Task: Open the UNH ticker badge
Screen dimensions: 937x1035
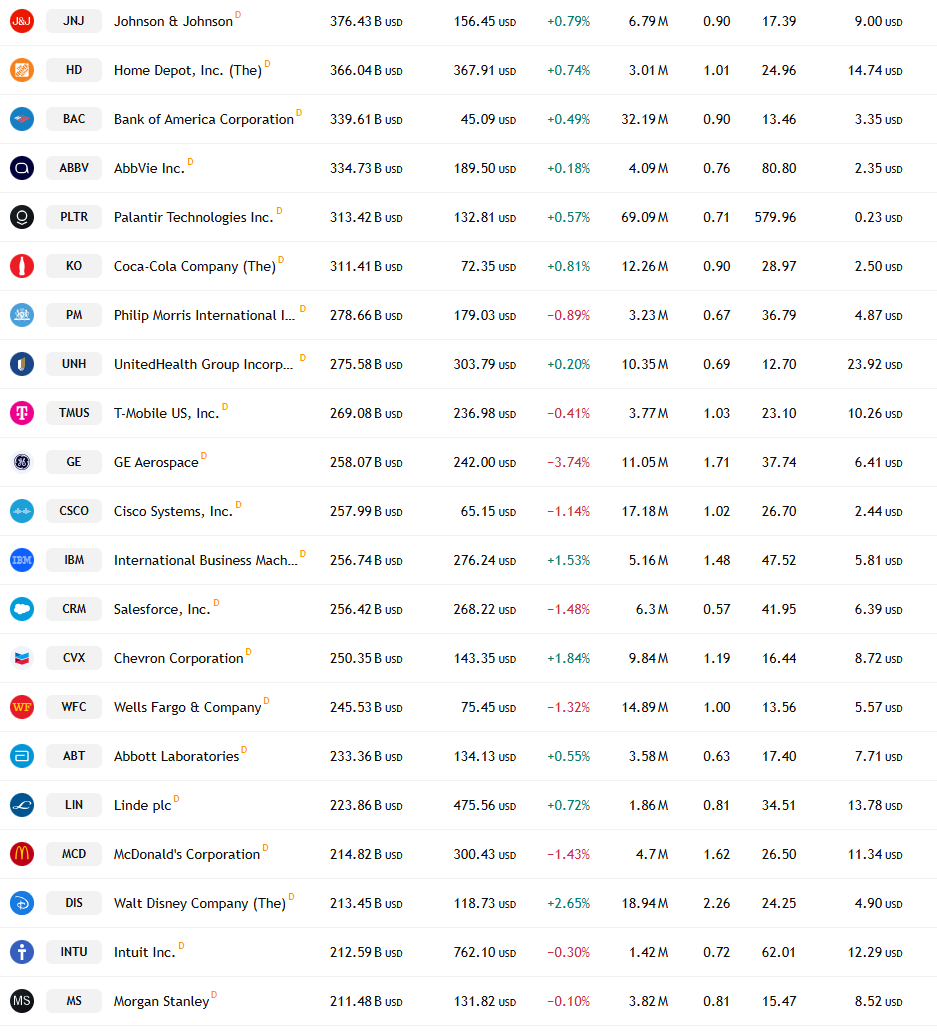Action: 74,364
